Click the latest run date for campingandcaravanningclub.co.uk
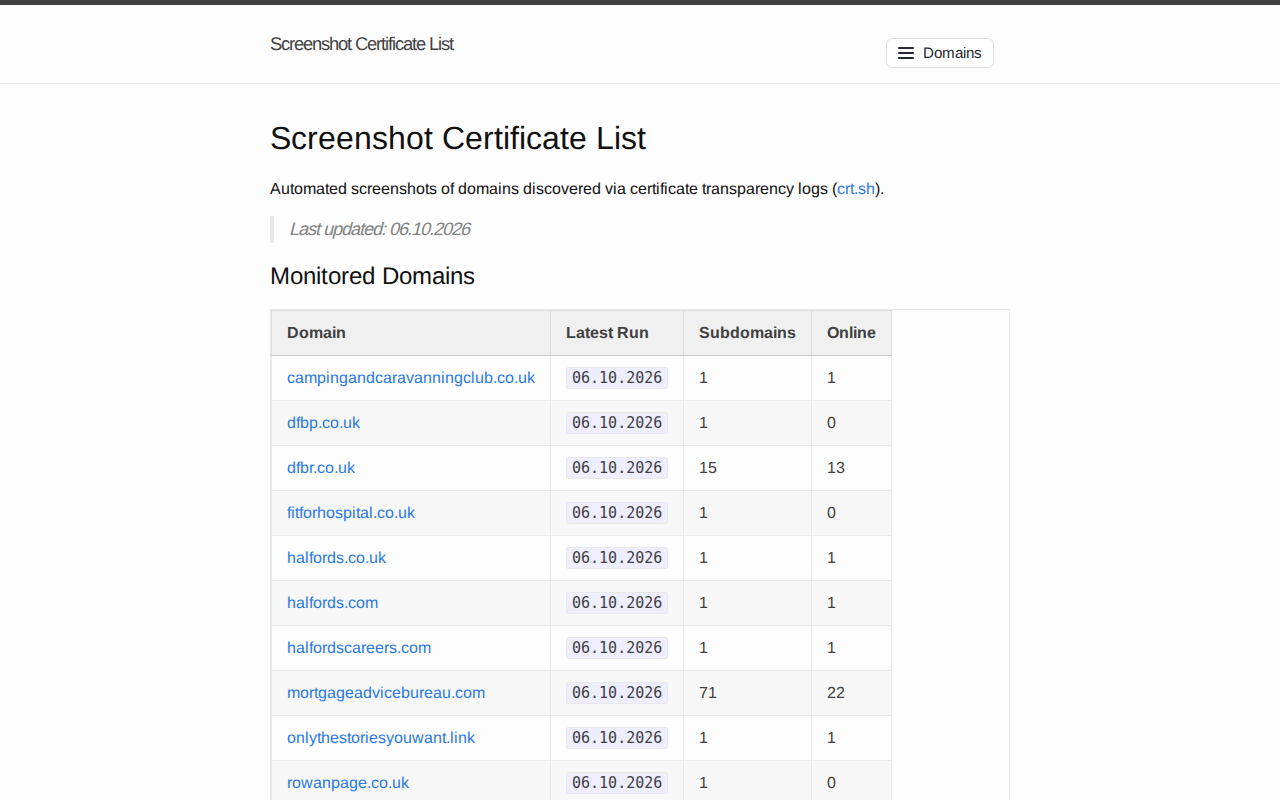Image resolution: width=1280 pixels, height=800 pixels. point(617,378)
